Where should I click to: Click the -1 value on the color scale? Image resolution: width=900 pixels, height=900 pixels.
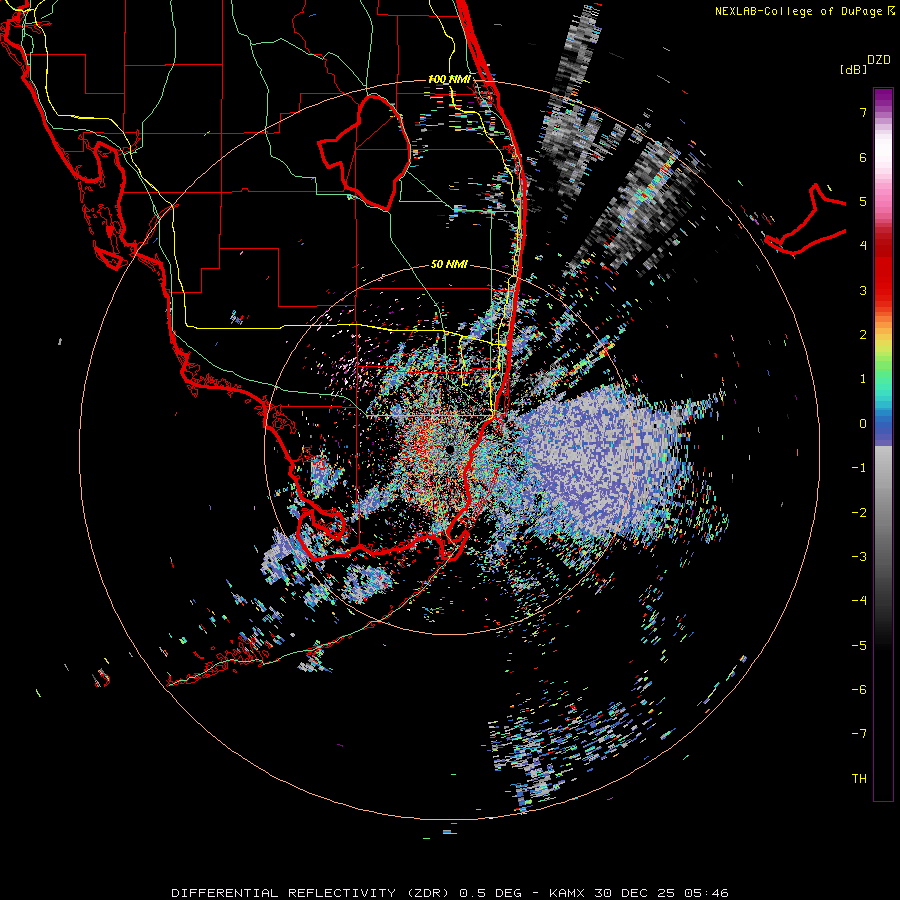[x=859, y=468]
